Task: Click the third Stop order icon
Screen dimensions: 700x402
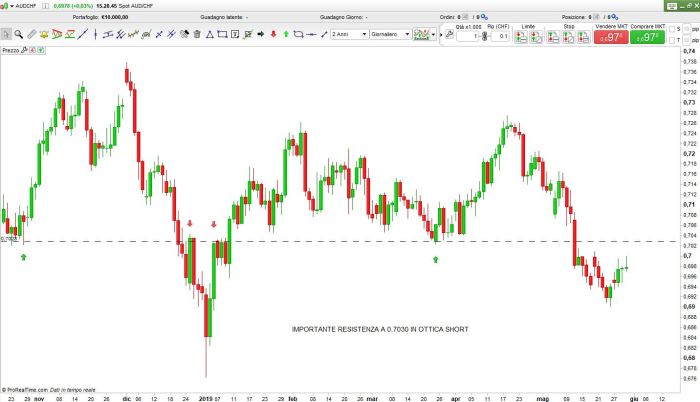Action: (583, 37)
